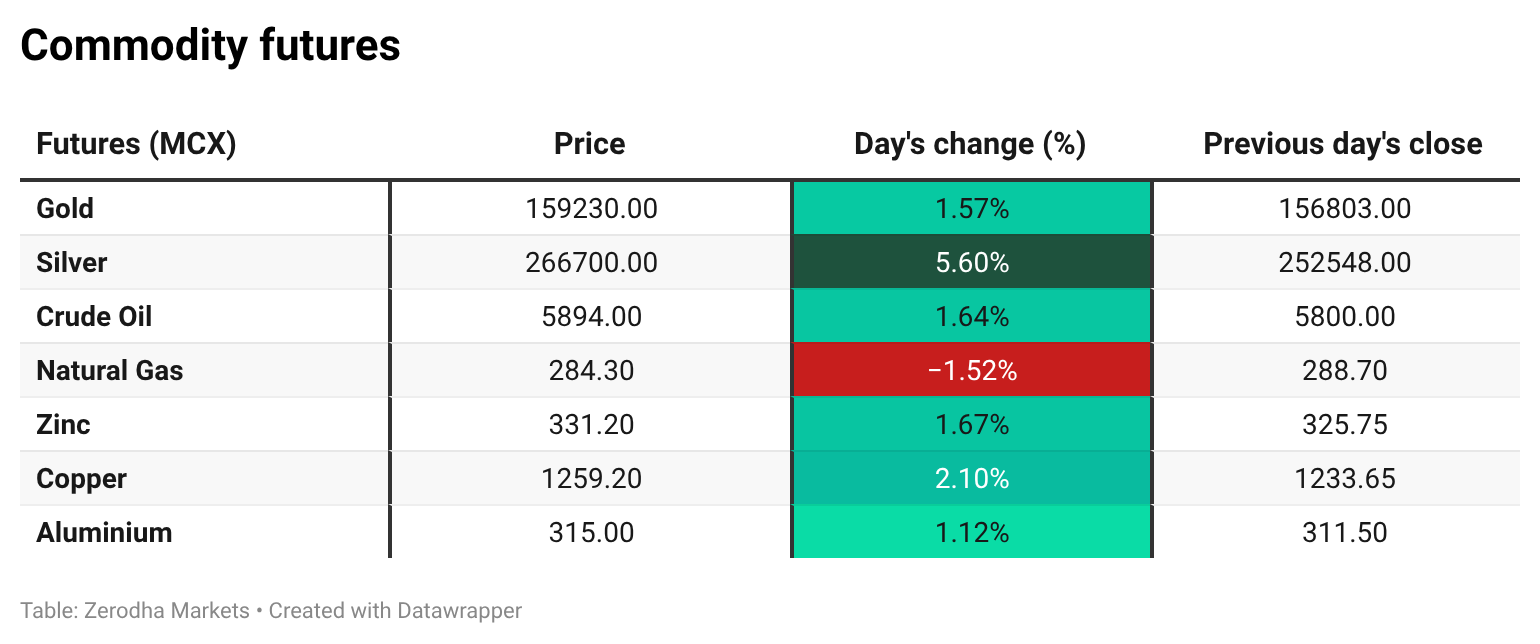This screenshot has height=644, width=1540.
Task: Select the Silver row label
Action: pos(71,263)
